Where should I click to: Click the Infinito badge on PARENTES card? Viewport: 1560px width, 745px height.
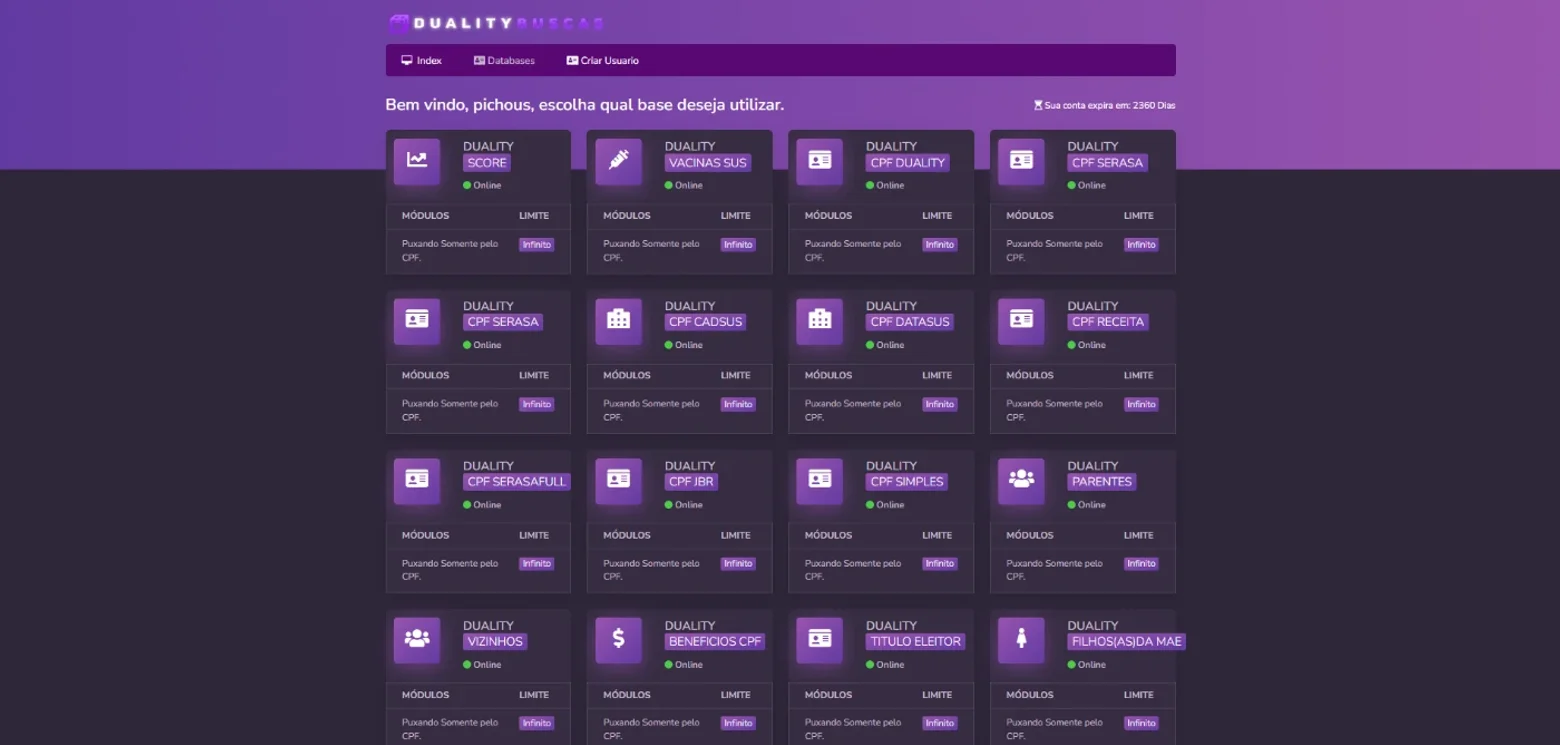(1141, 564)
